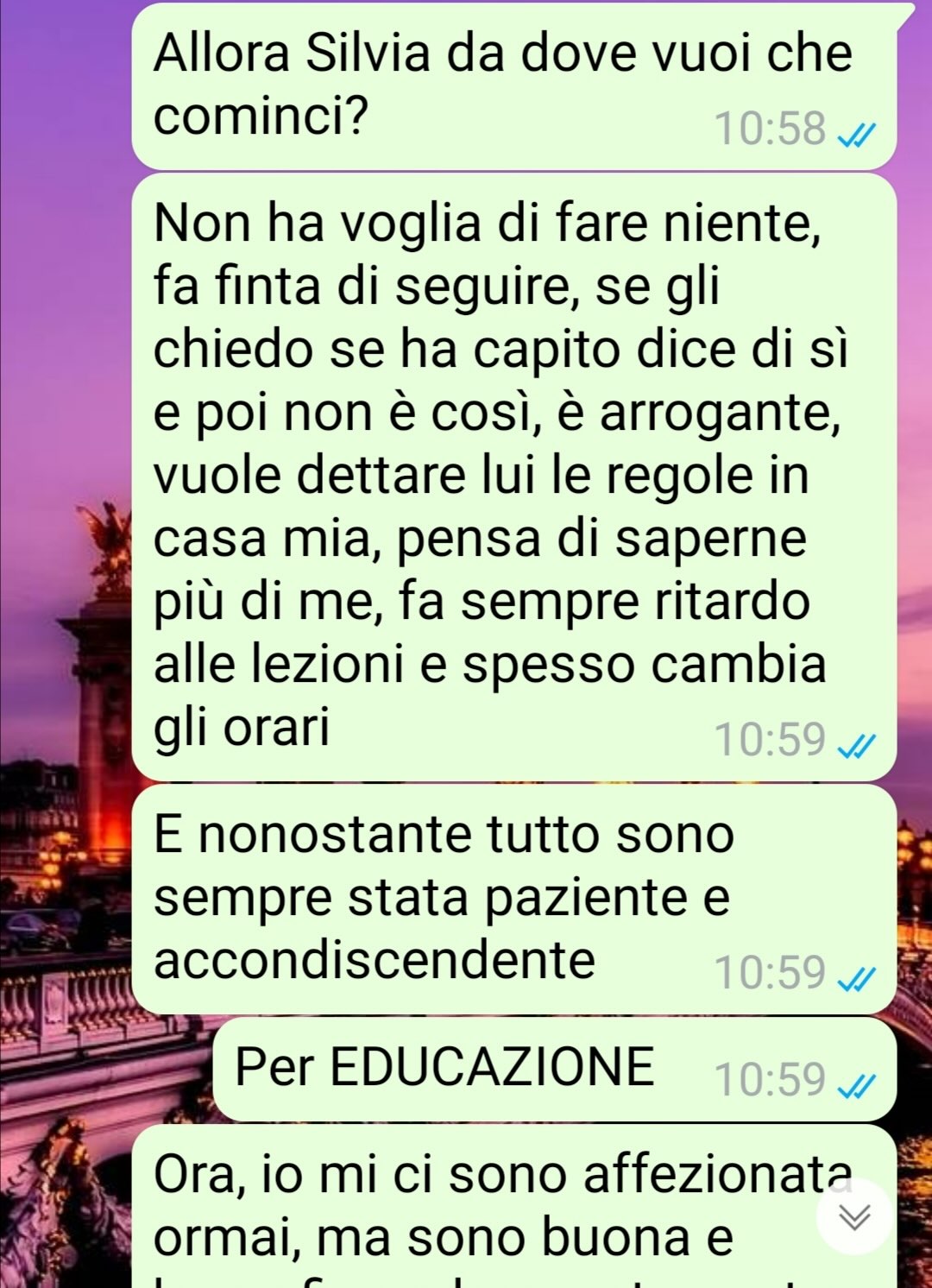932x1288 pixels.
Task: Tap the 10:58 timestamp on first message
Action: (770, 129)
